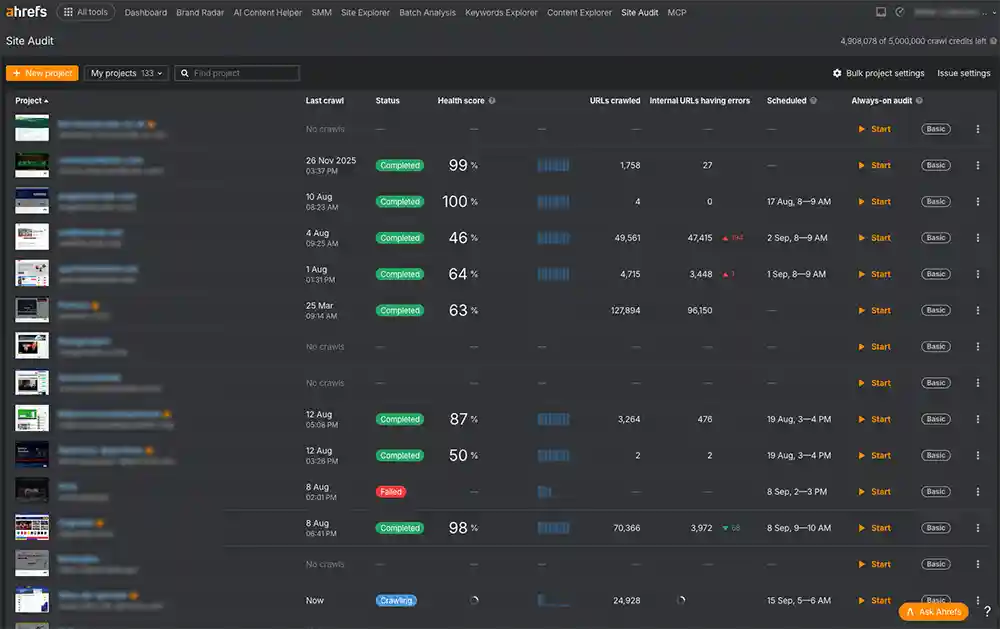The image size is (1000, 629).
Task: Click Basic badge in 98% health row
Action: tap(936, 528)
